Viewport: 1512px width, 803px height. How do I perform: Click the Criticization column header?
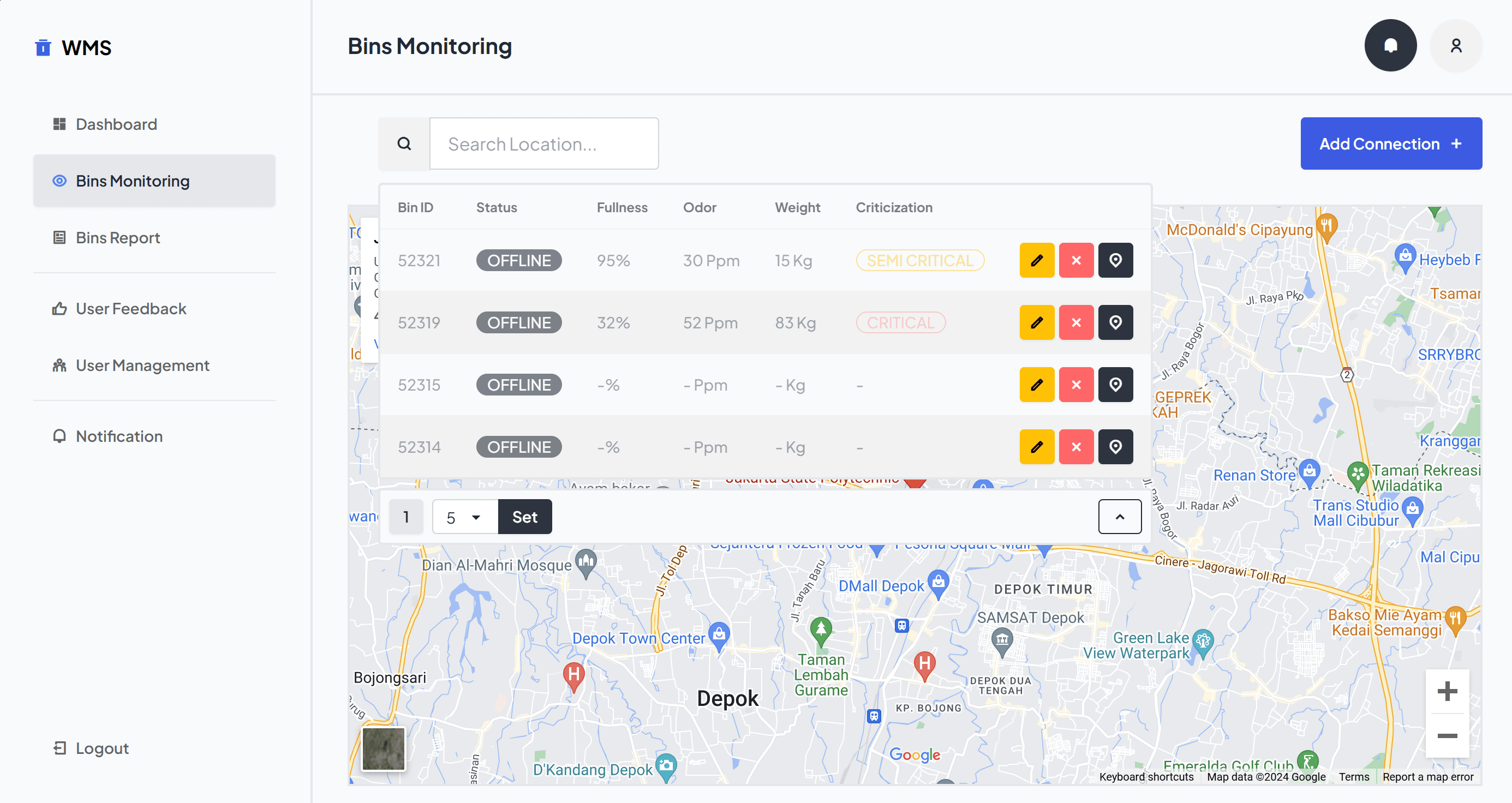click(893, 207)
